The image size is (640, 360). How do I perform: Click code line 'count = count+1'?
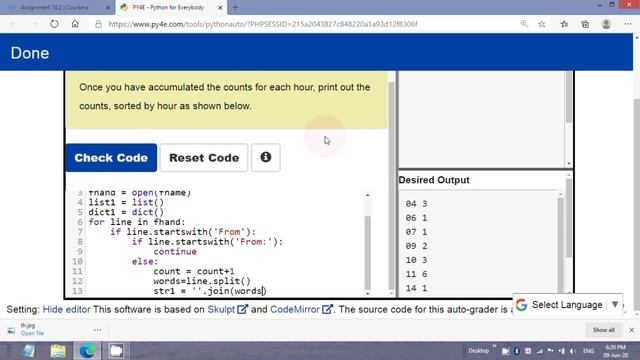coord(194,271)
